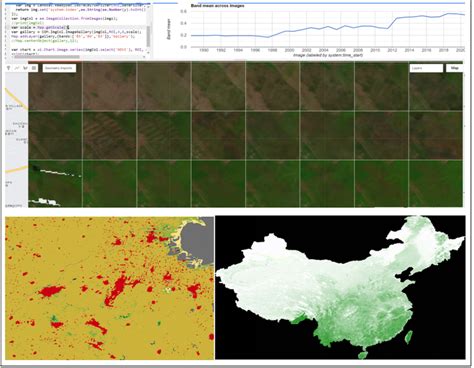Expand the Layers panel on map
The width and height of the screenshot is (474, 368).
click(426, 68)
